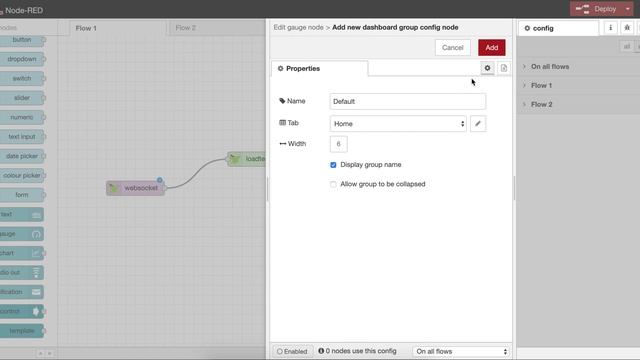Select the websocket node on the canvas

tap(136, 188)
